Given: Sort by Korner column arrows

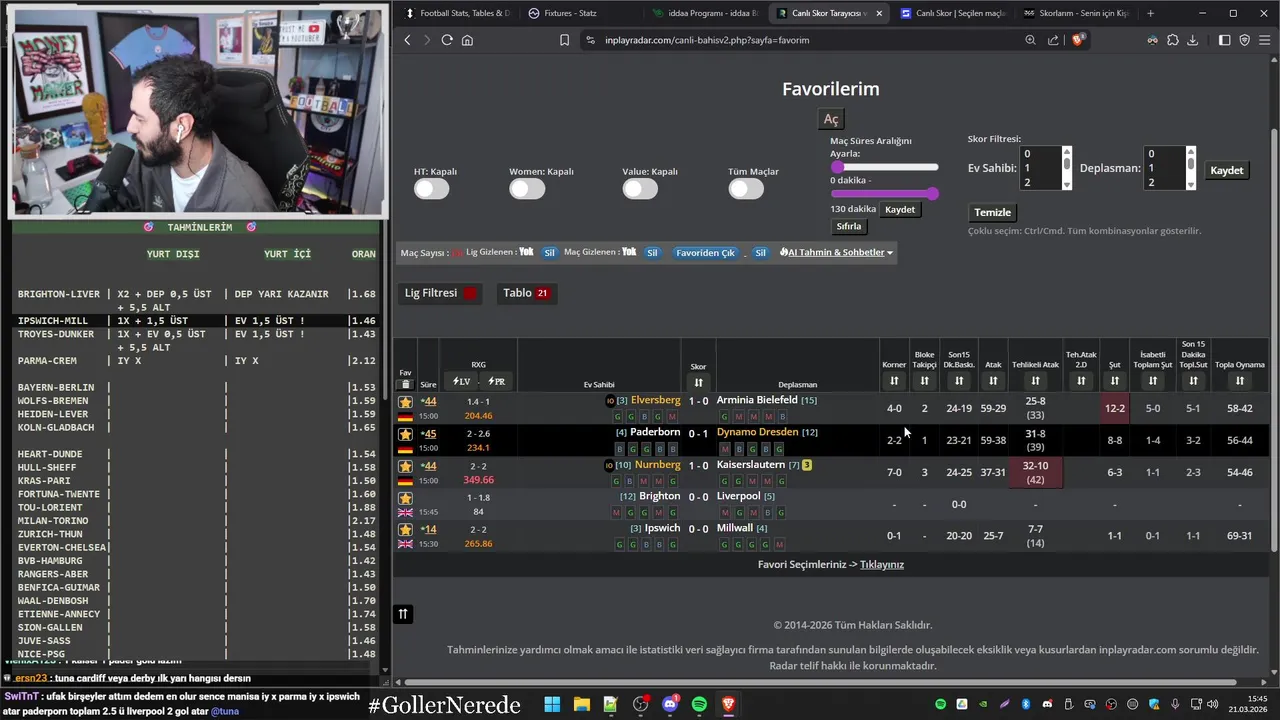Looking at the screenshot, I should [894, 381].
